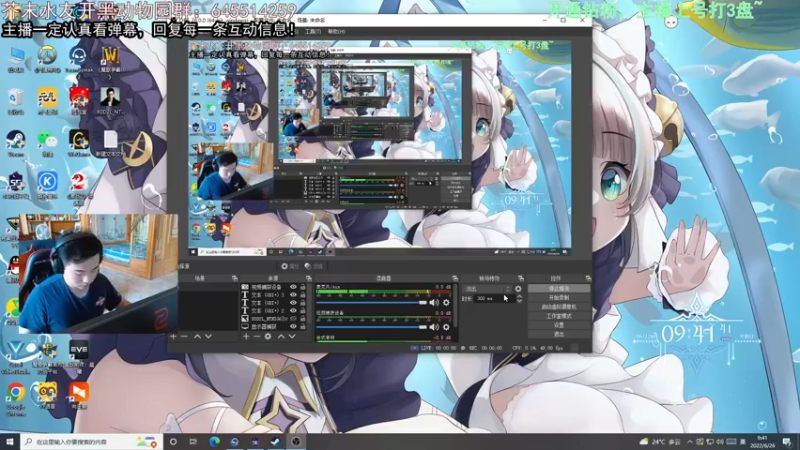Toggle lock on the 显示器捕获 source

303,327
